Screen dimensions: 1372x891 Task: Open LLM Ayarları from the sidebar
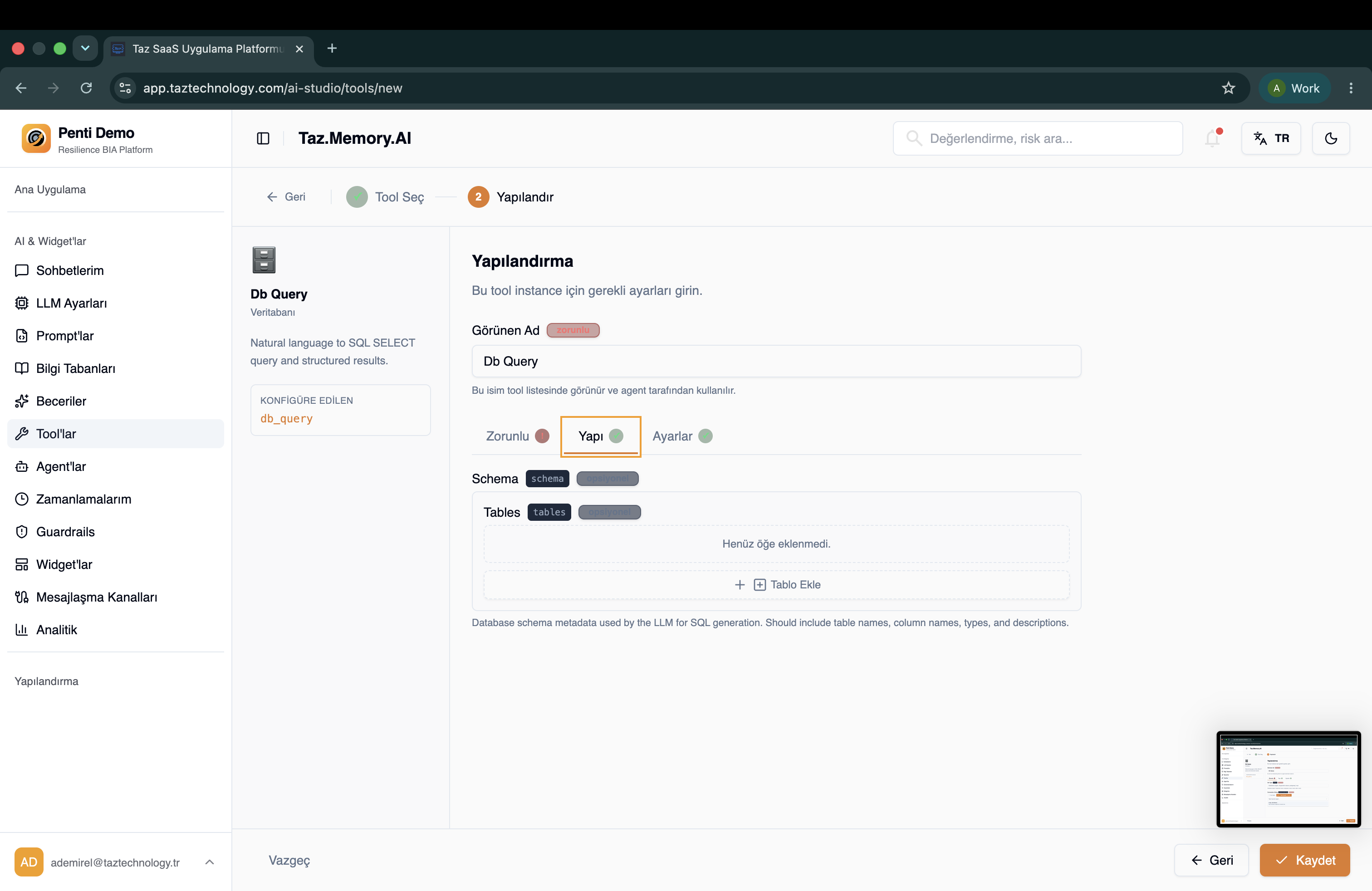115,303
